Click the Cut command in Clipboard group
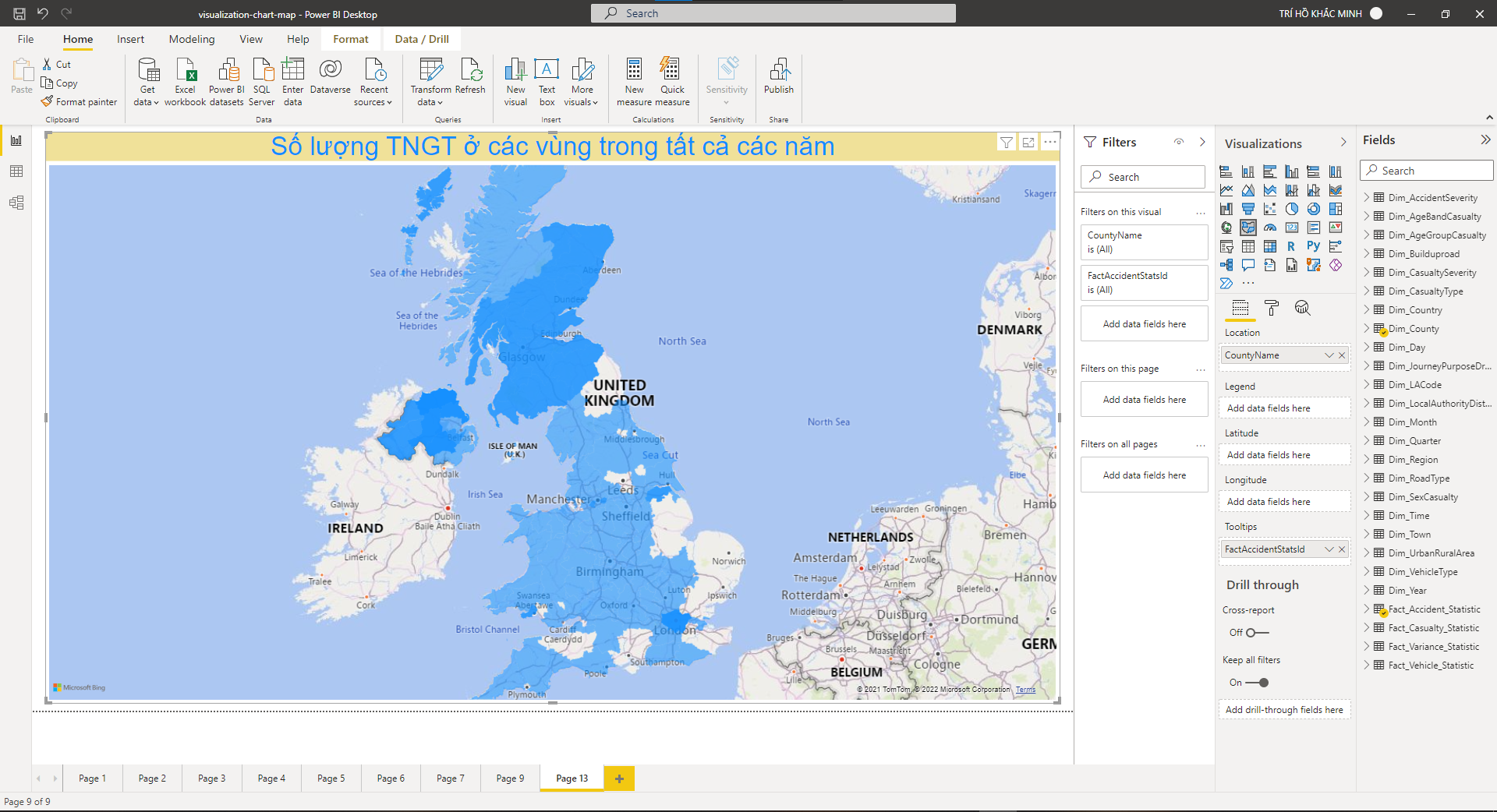 click(56, 65)
